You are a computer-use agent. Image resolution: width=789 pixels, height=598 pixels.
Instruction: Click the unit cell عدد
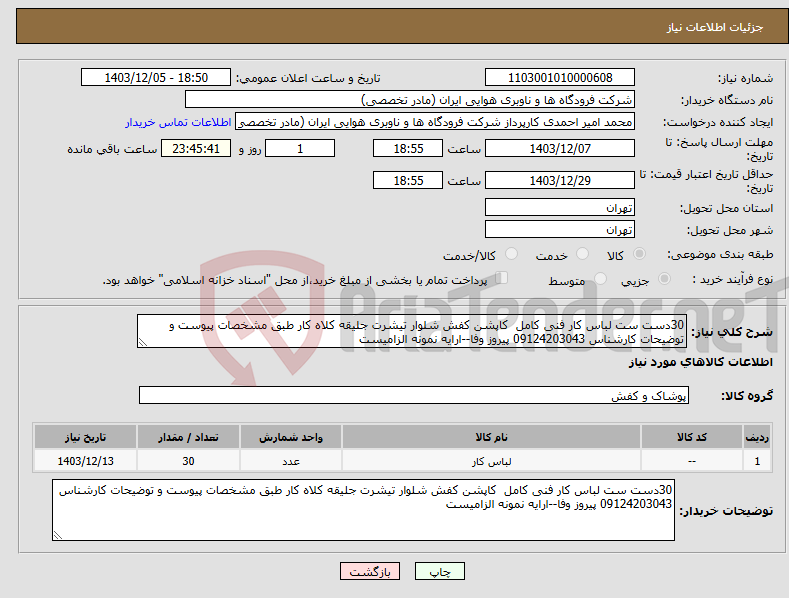tap(291, 461)
